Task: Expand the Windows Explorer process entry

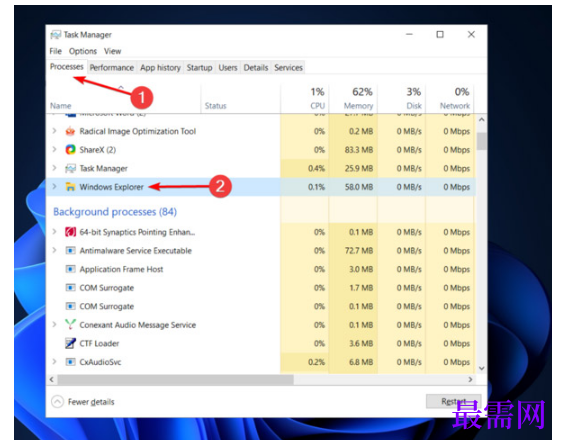Action: 54,186
